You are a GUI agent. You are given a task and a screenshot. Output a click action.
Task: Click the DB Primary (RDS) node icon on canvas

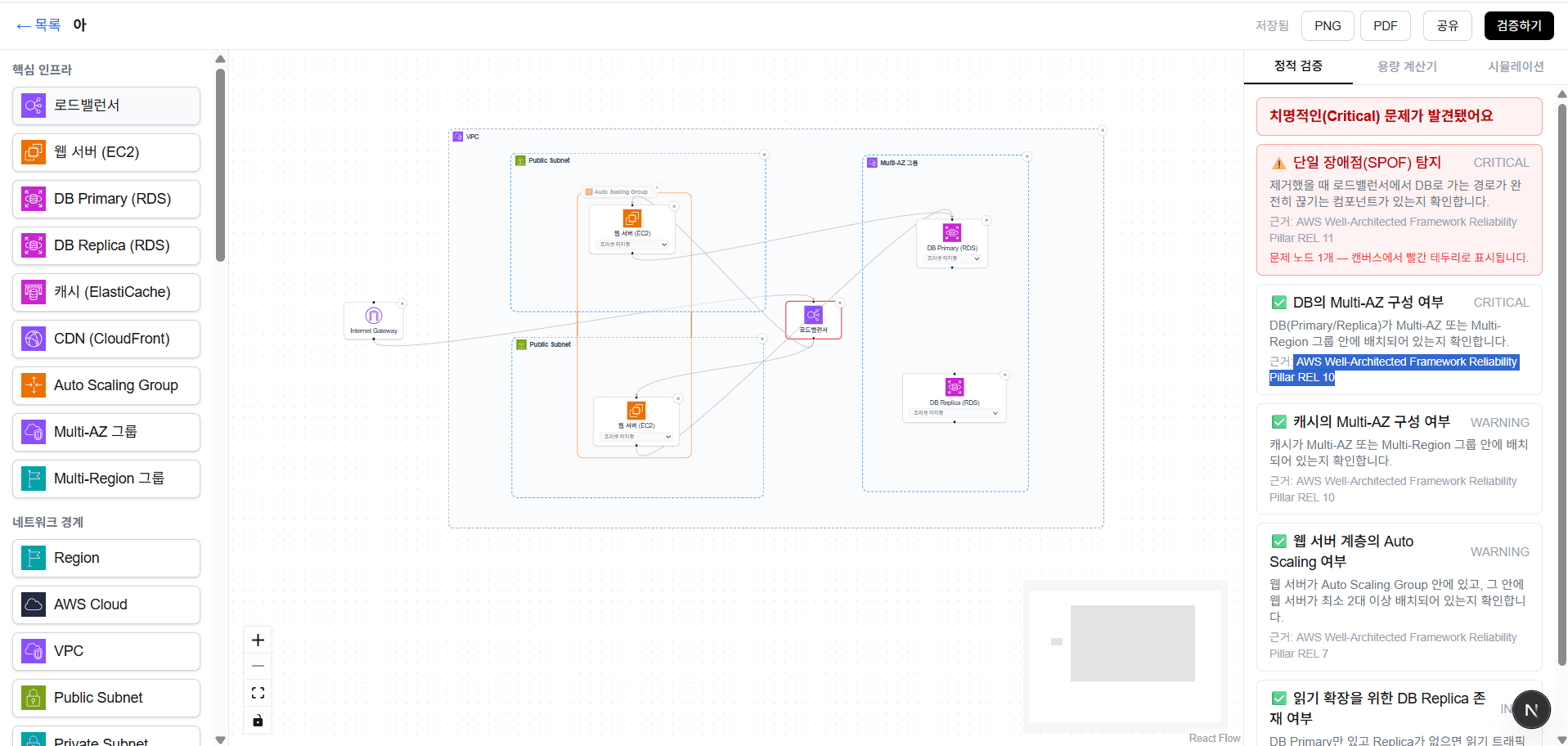952,232
